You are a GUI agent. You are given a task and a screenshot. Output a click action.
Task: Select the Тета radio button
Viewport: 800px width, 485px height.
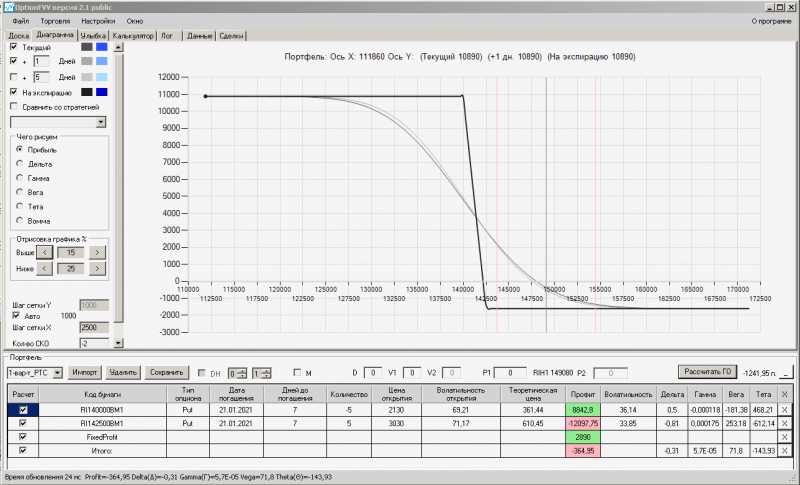pos(19,207)
